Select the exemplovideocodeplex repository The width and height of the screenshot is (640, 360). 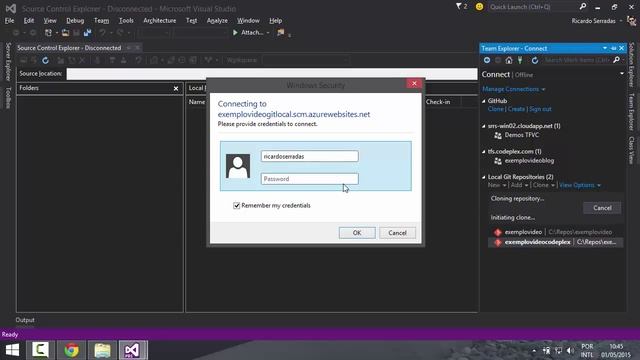(556, 242)
